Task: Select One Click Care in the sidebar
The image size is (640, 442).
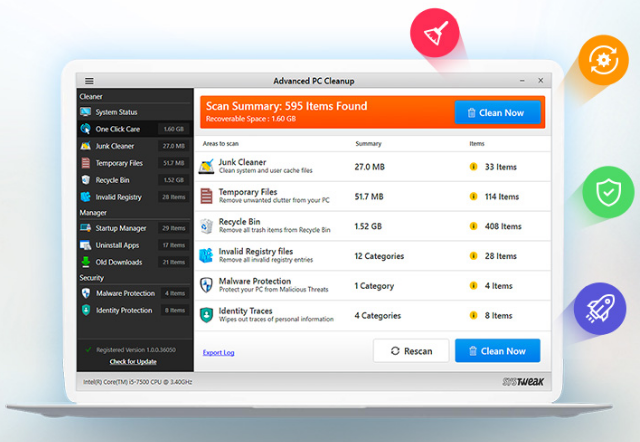Action: click(x=135, y=129)
